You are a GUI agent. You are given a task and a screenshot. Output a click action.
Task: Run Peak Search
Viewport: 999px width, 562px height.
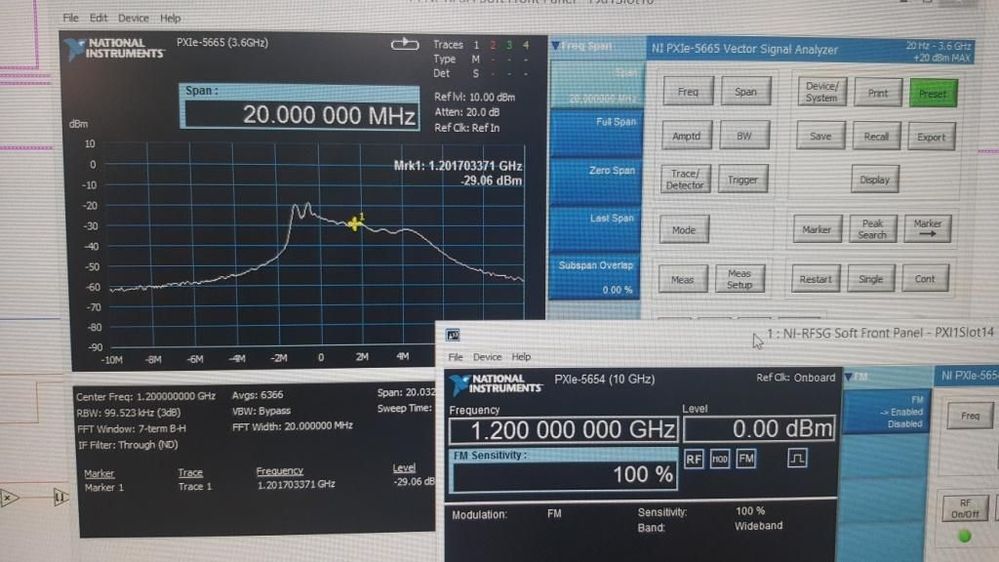pos(872,229)
